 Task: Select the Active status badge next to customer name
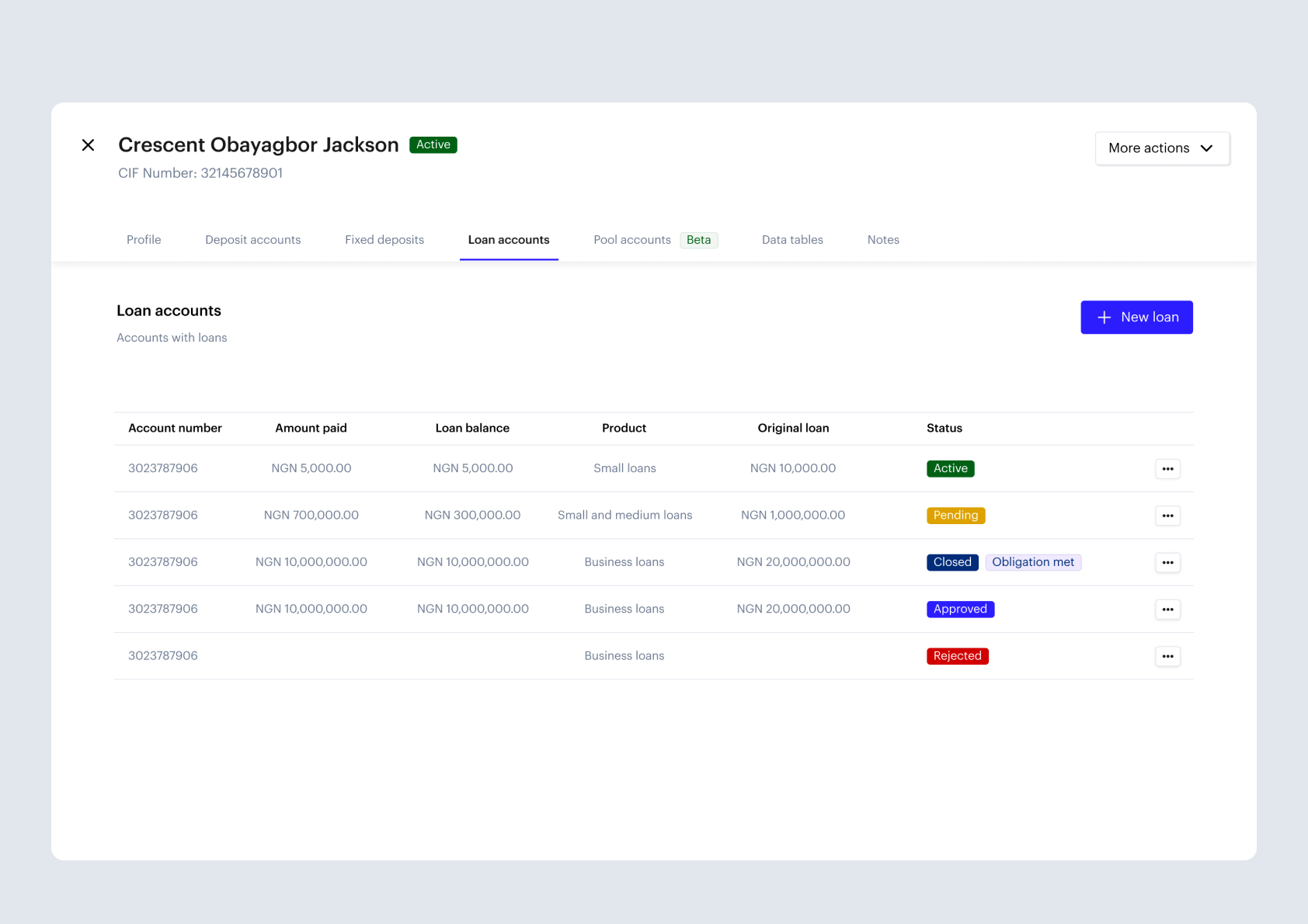coord(433,144)
